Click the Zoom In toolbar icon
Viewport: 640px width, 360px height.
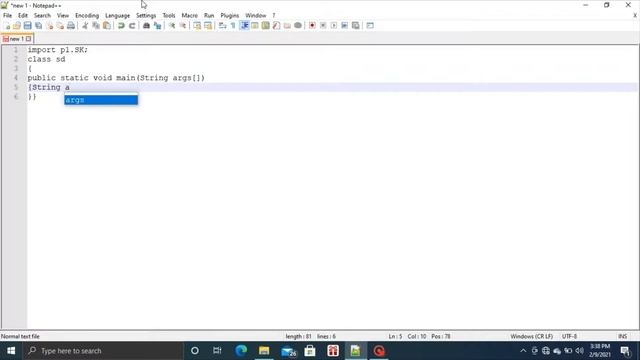[x=172, y=26]
